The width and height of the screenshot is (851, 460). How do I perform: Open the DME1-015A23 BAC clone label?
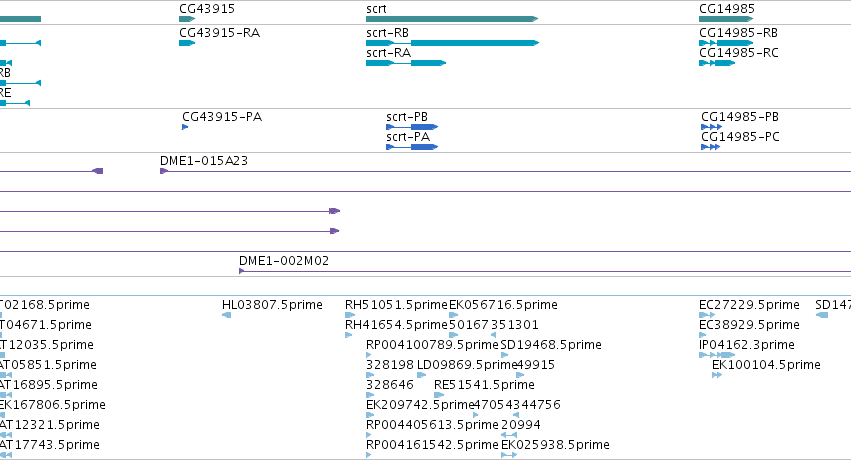click(x=204, y=161)
